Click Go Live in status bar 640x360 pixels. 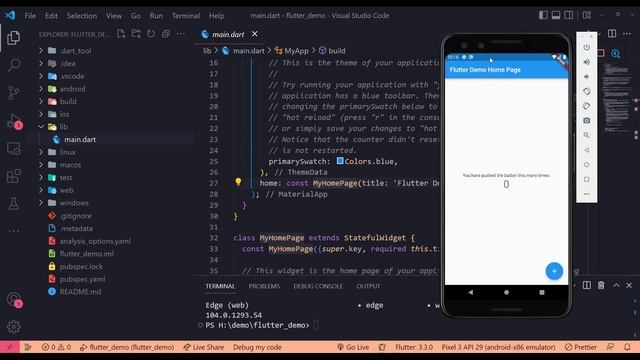pyautogui.click(x=353, y=347)
